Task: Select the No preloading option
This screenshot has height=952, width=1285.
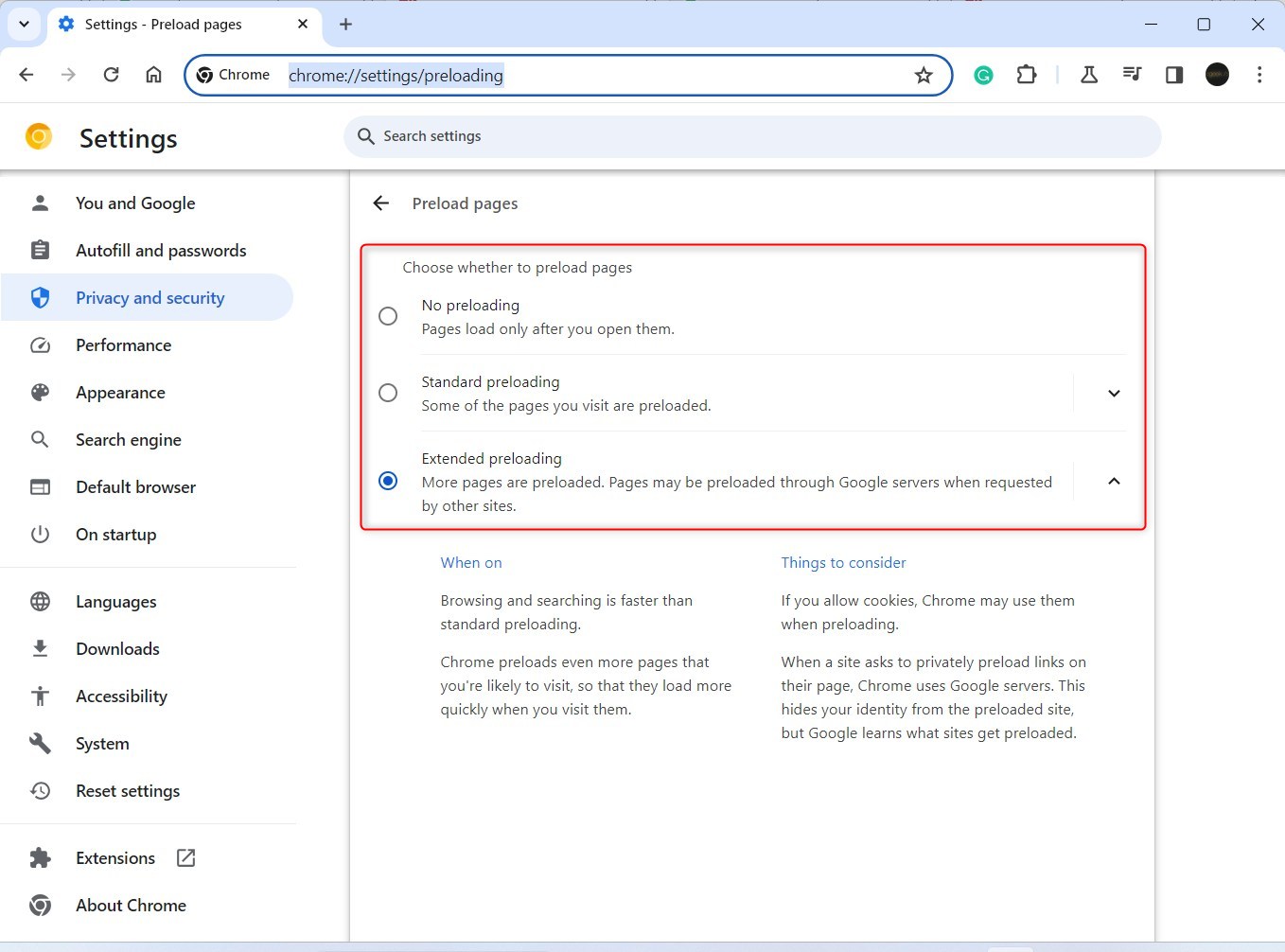Action: (387, 316)
